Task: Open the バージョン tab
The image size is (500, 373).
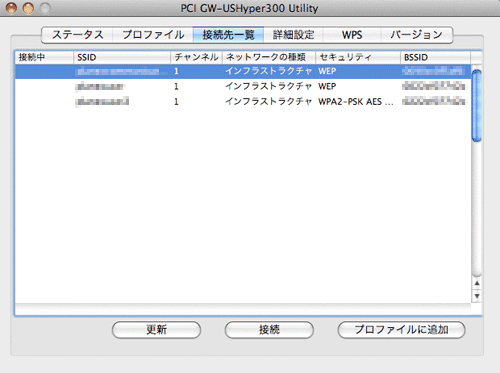Action: [x=417, y=35]
